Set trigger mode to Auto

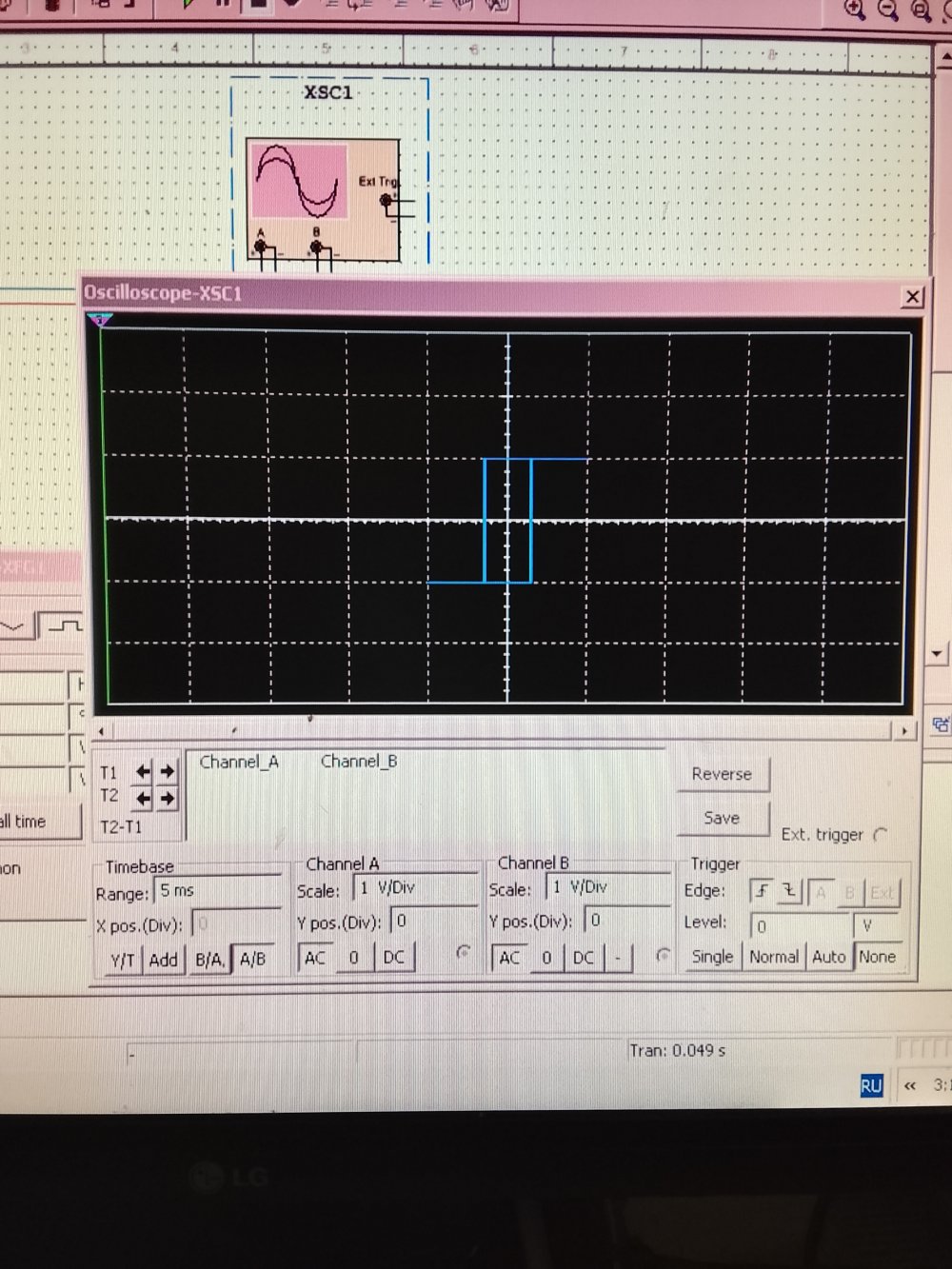click(x=828, y=957)
